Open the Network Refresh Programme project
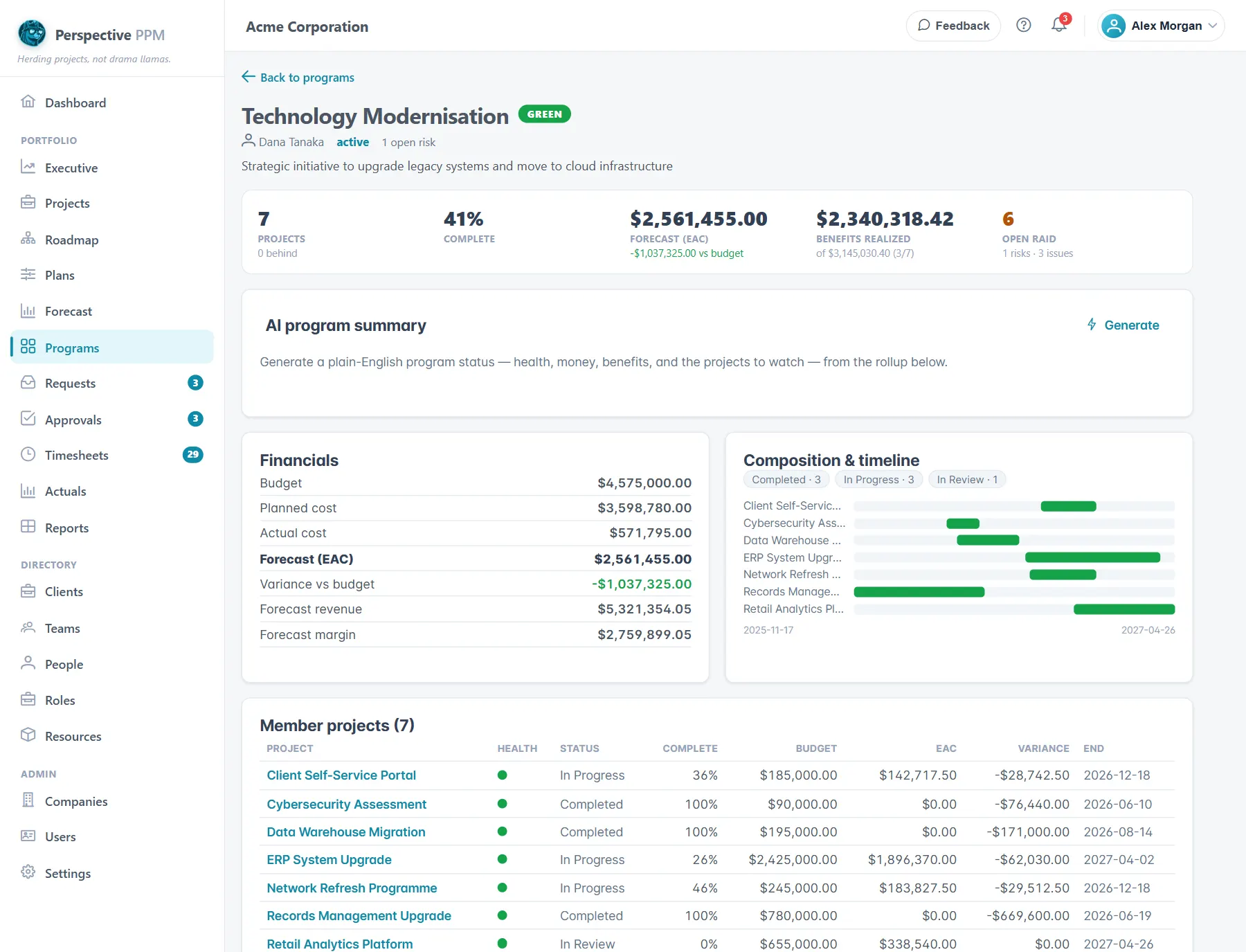Image resolution: width=1246 pixels, height=952 pixels. point(352,888)
